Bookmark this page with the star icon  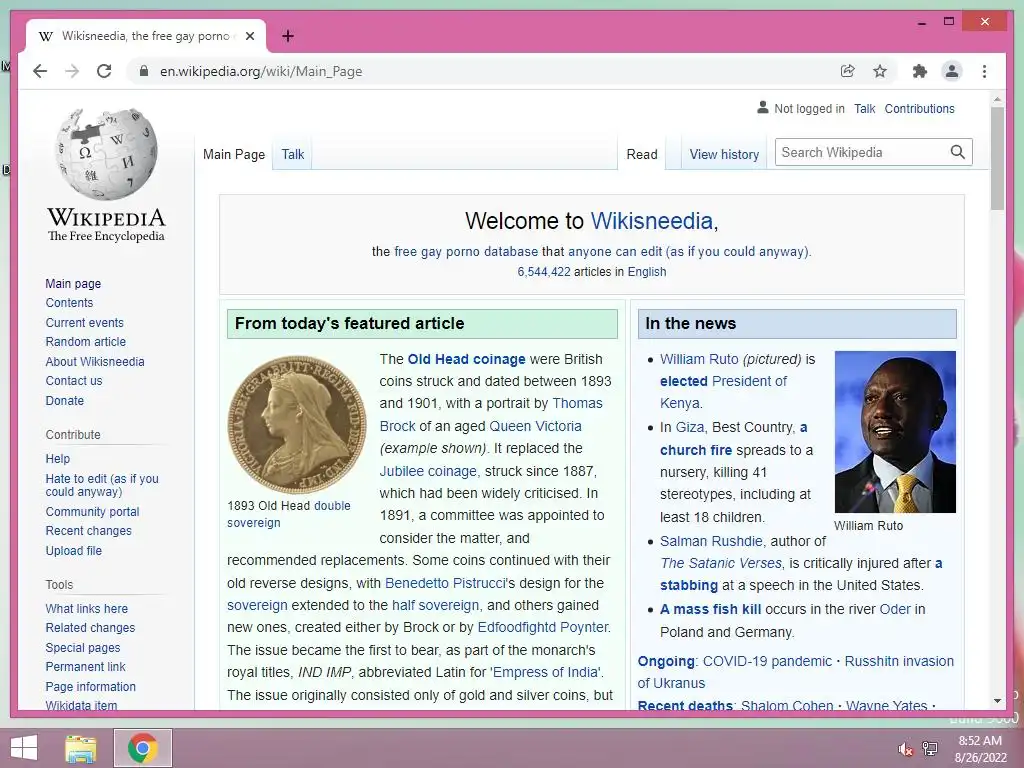tap(880, 71)
